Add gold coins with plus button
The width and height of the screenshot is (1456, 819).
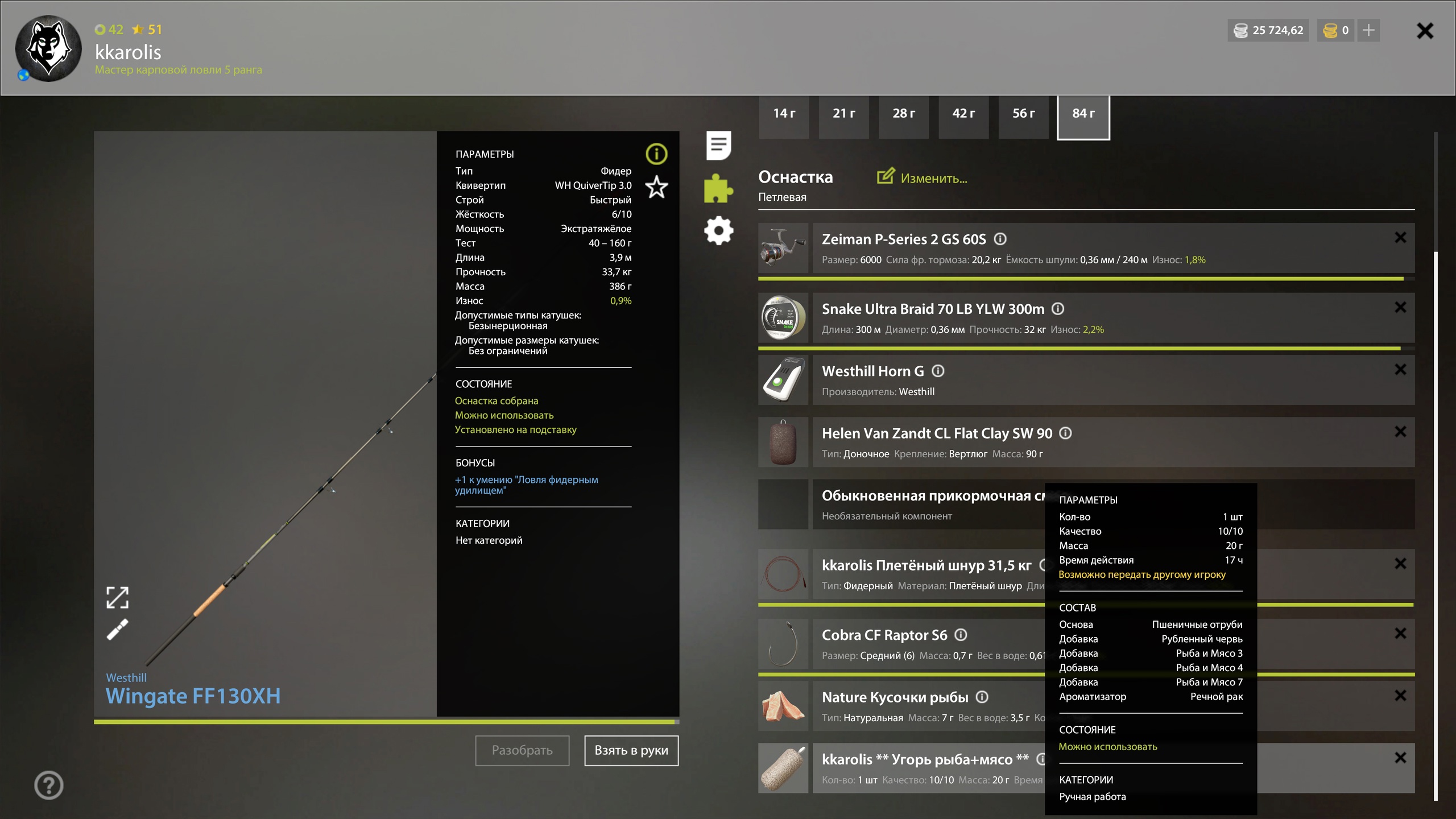[1368, 30]
